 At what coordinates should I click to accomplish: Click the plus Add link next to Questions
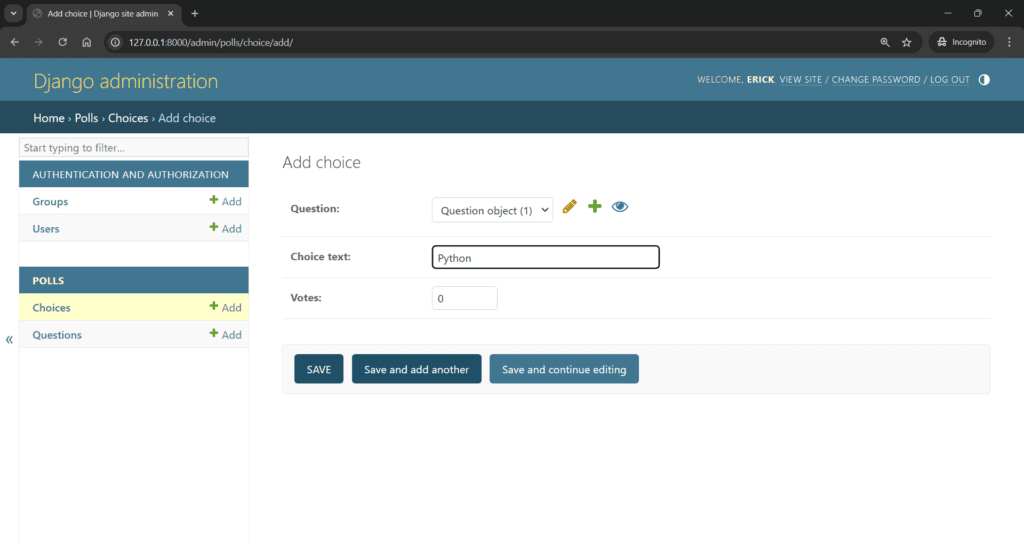pos(225,335)
